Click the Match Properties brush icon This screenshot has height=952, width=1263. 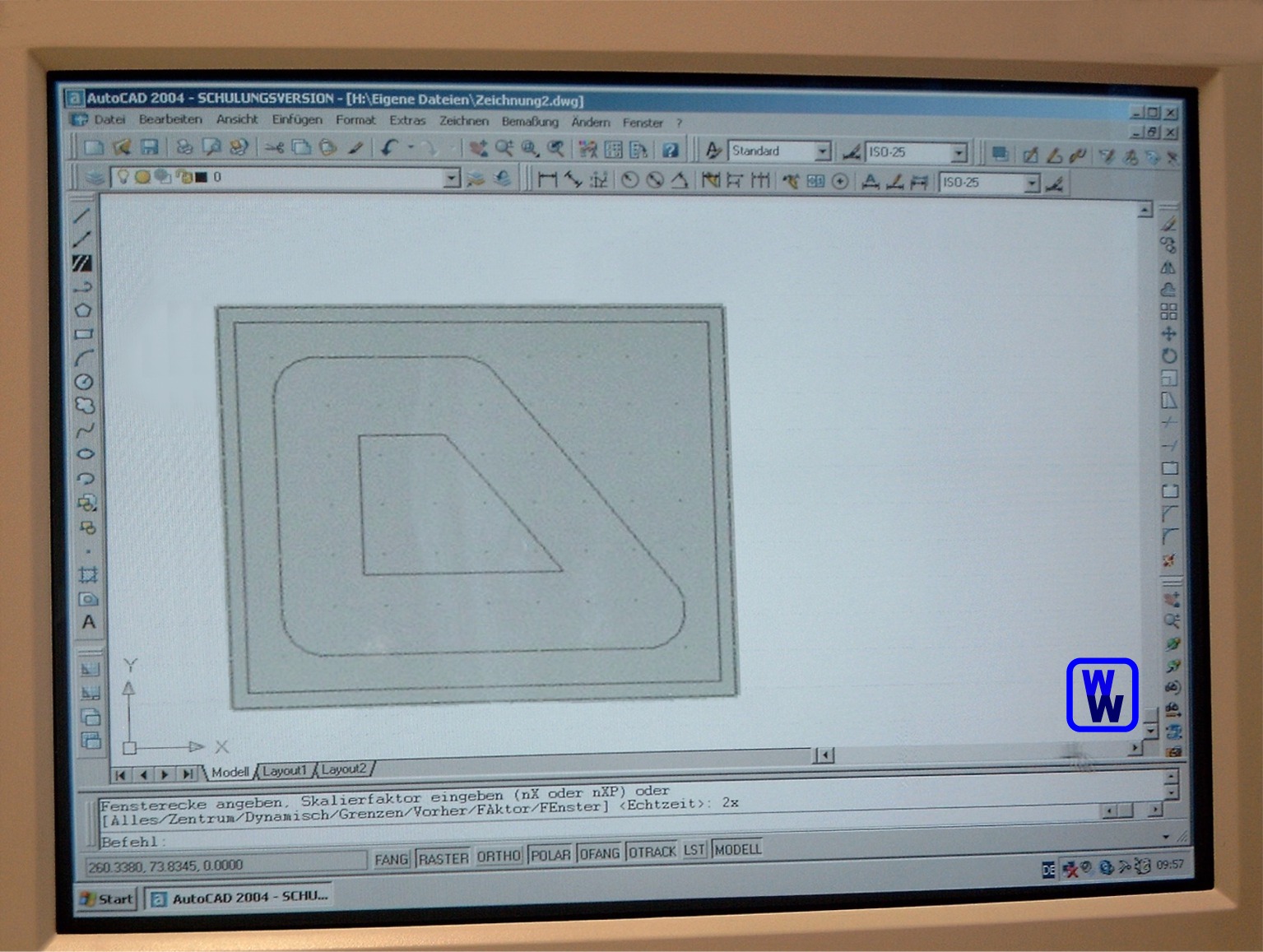click(355, 148)
